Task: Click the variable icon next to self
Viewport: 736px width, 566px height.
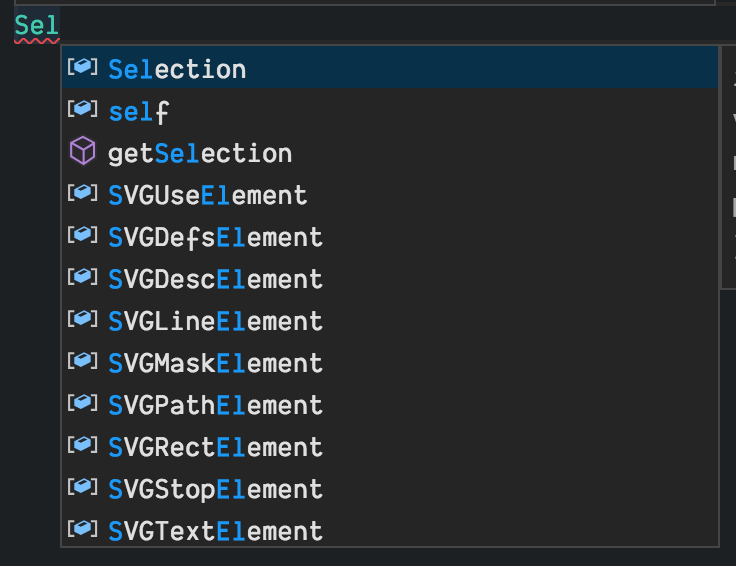Action: pyautogui.click(x=82, y=110)
